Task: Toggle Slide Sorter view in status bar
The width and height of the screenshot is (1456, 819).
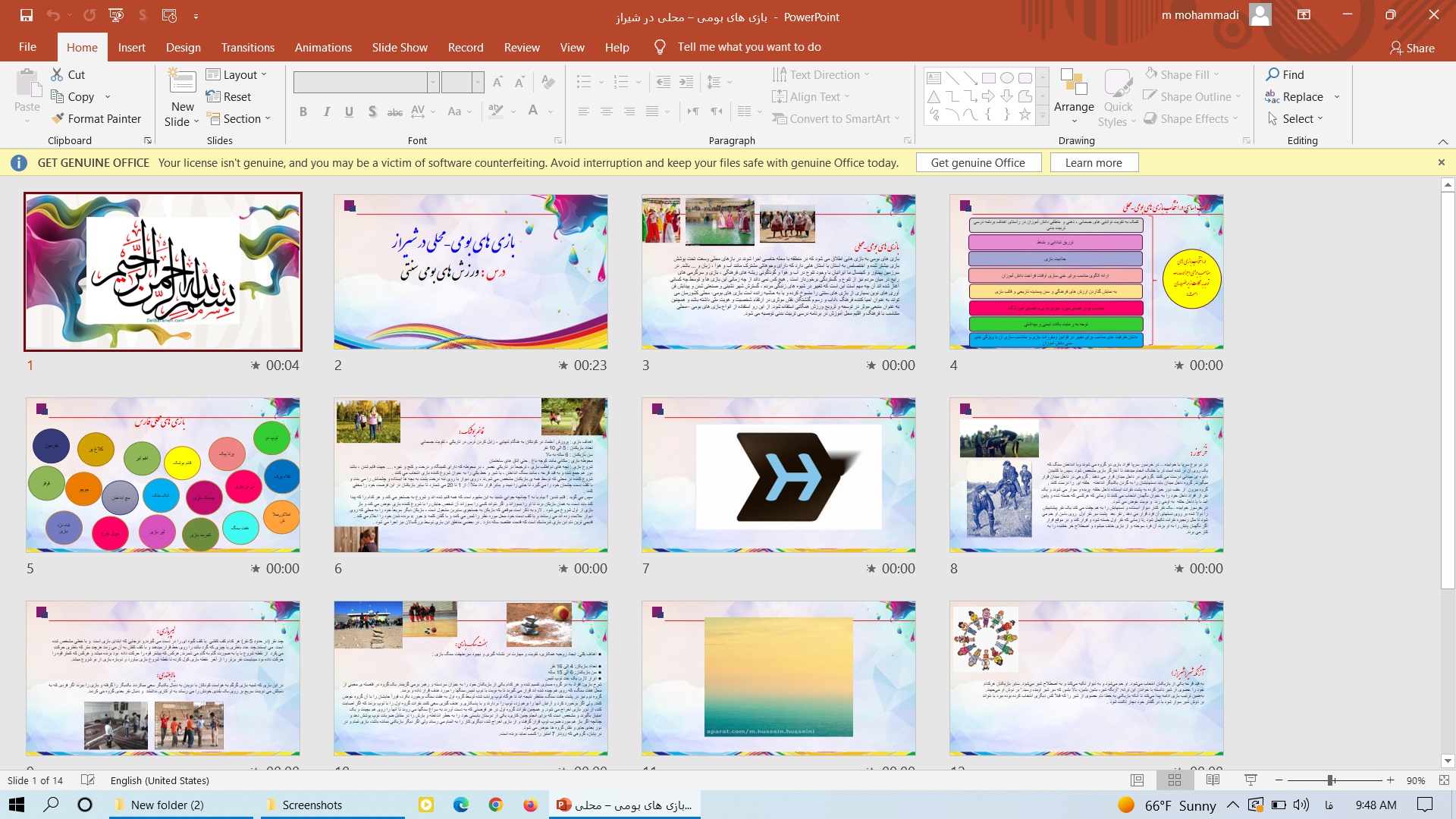Action: point(1175,780)
